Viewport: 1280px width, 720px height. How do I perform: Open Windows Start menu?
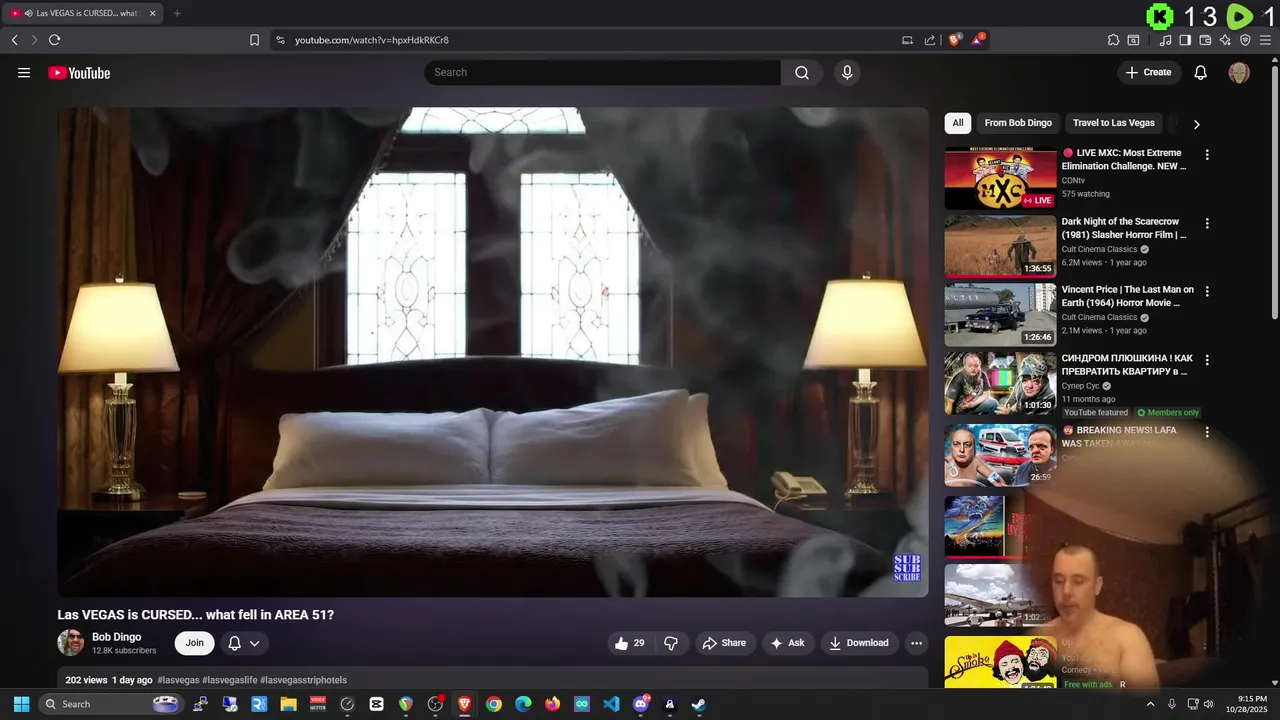[21, 704]
